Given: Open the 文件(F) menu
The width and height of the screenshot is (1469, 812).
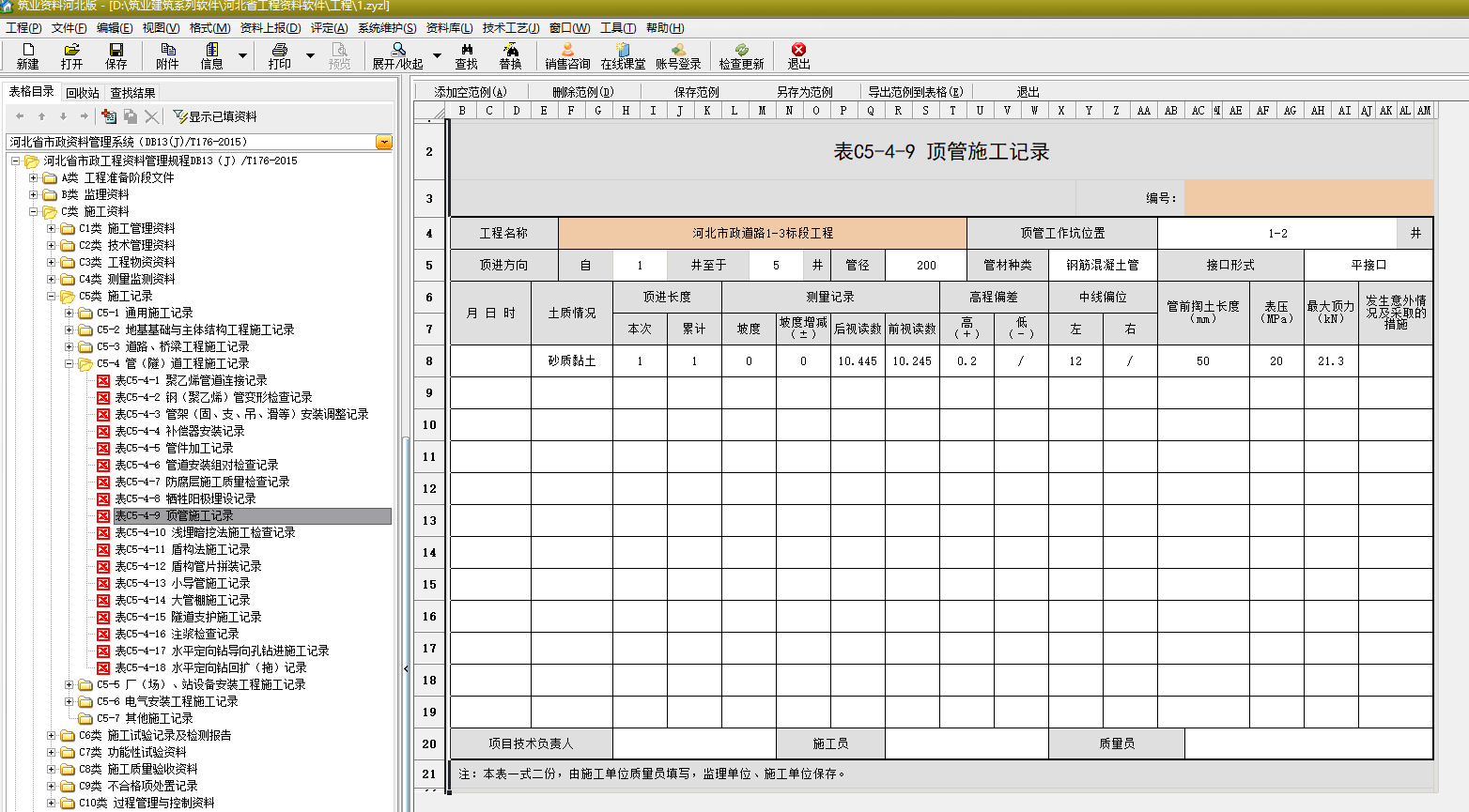Looking at the screenshot, I should pos(70,28).
